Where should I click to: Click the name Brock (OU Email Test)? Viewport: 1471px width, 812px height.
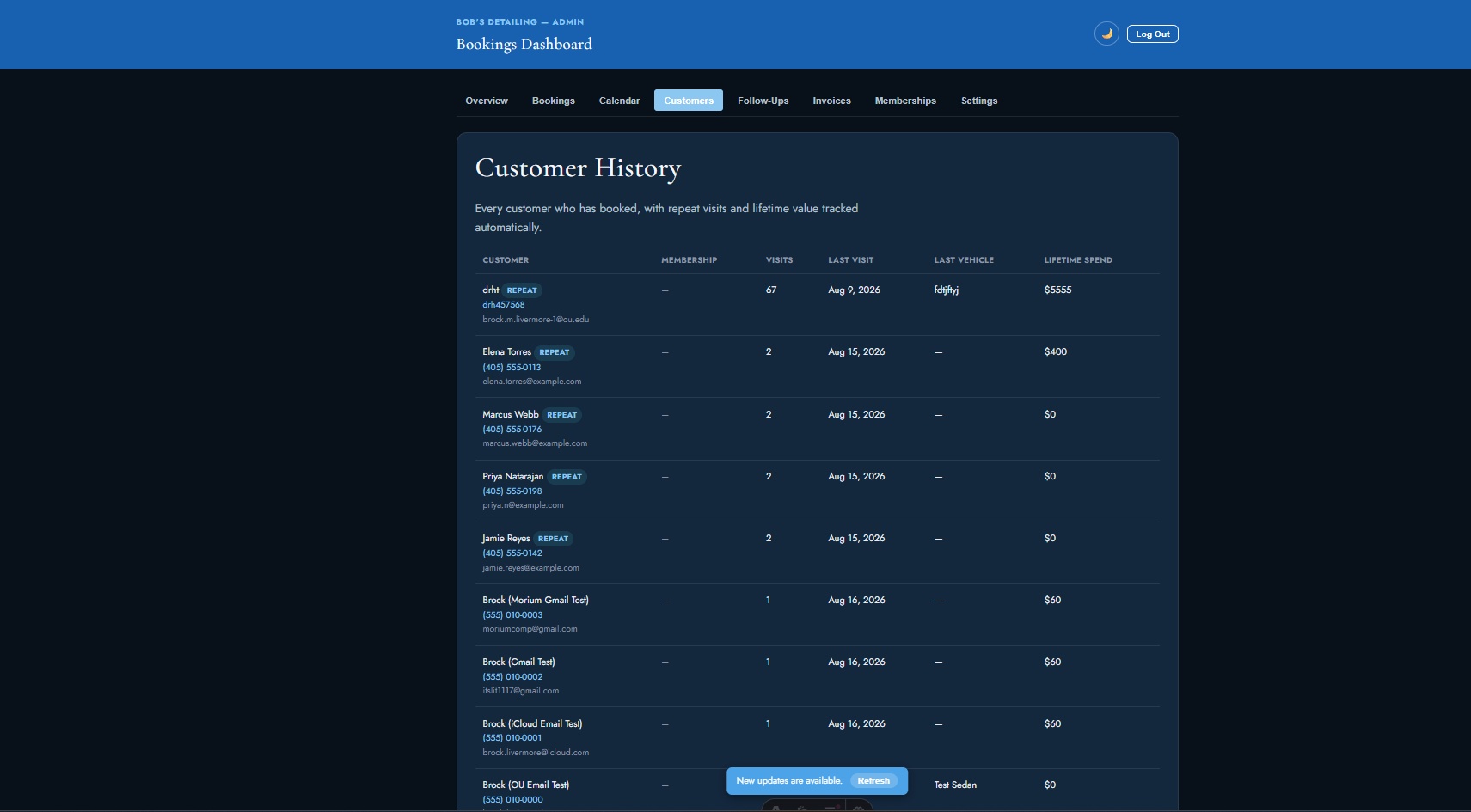coord(525,785)
